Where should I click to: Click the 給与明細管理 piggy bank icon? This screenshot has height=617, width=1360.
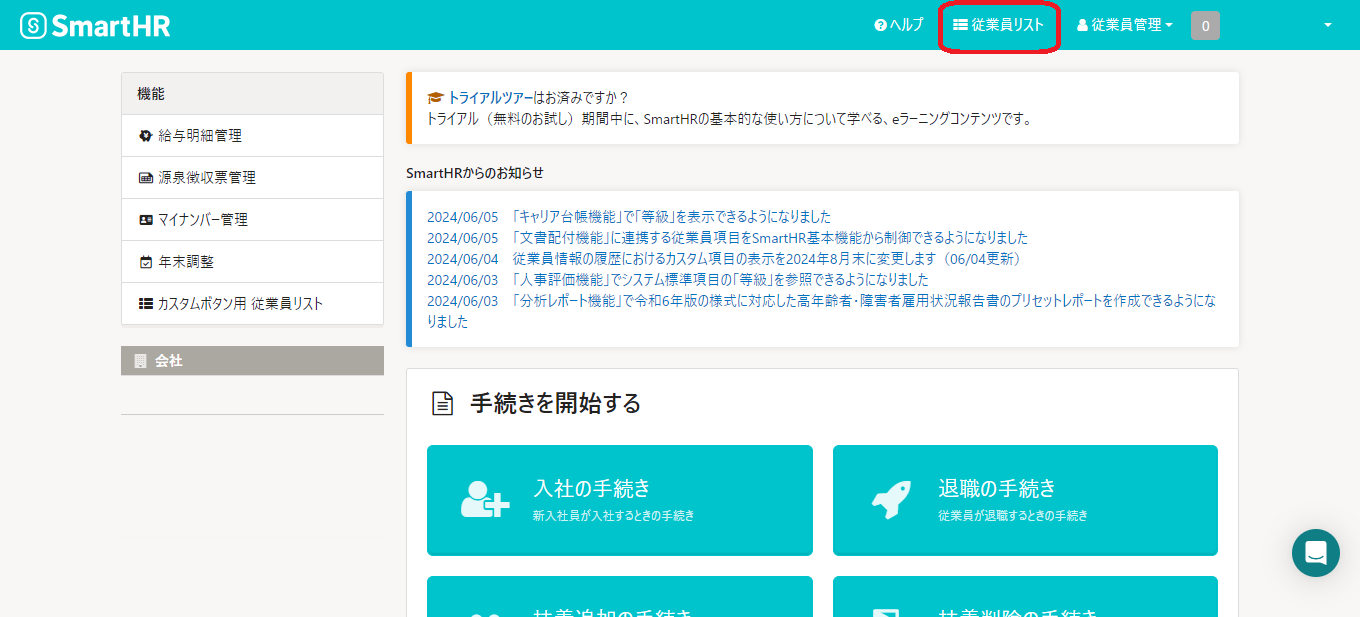pos(146,136)
